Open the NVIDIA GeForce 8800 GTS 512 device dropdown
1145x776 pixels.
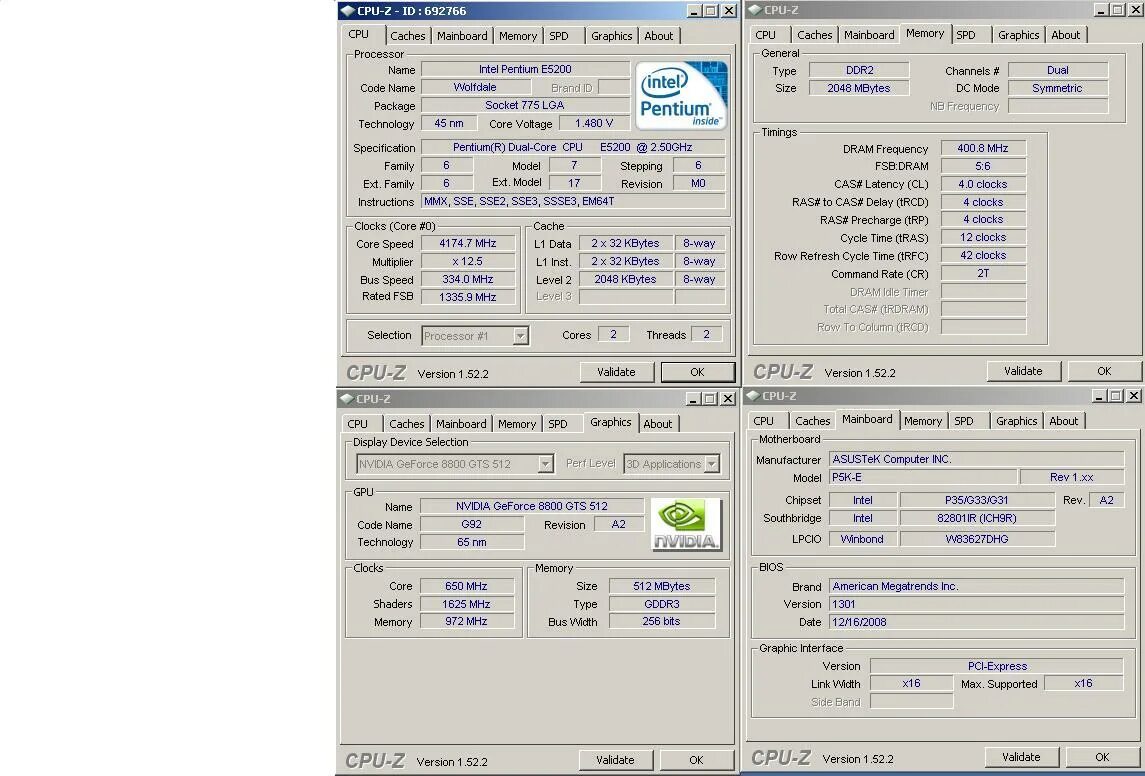coord(545,464)
